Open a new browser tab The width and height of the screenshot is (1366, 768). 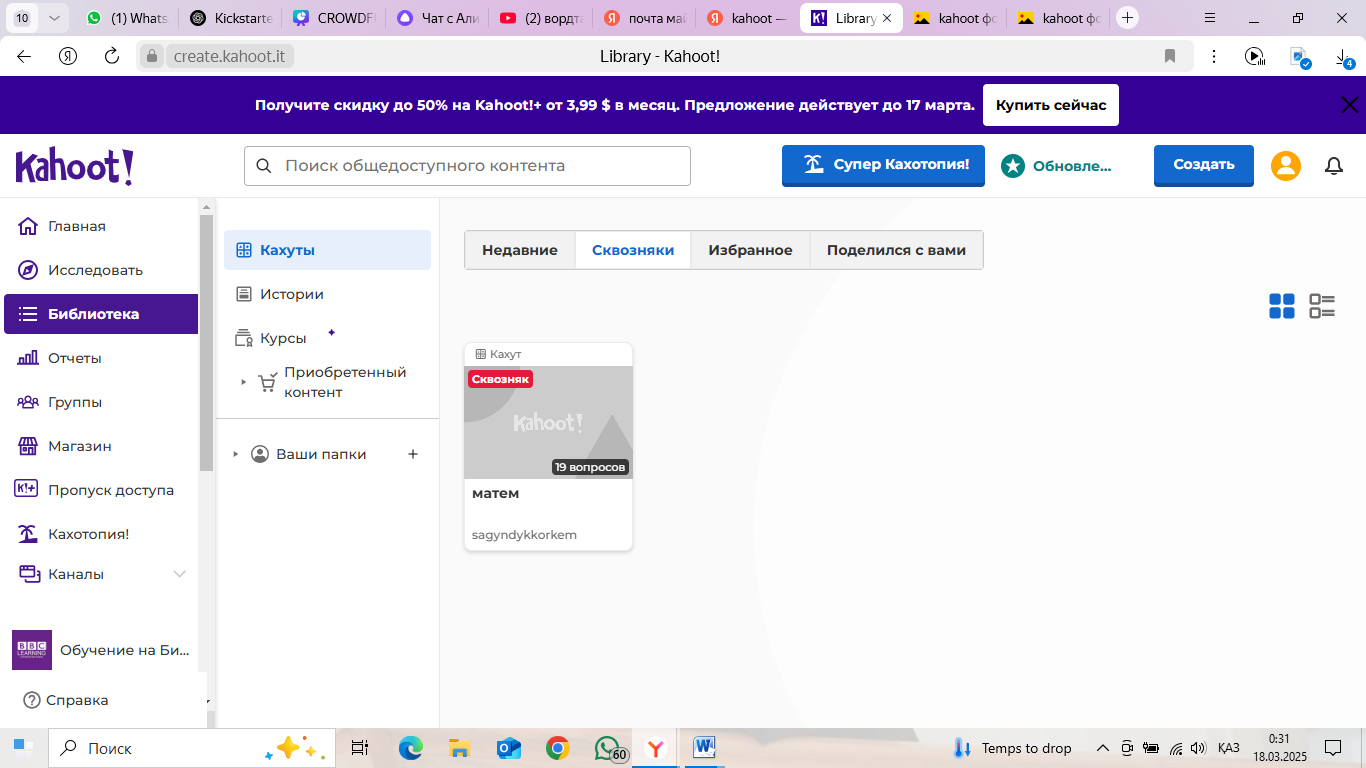[x=1128, y=18]
